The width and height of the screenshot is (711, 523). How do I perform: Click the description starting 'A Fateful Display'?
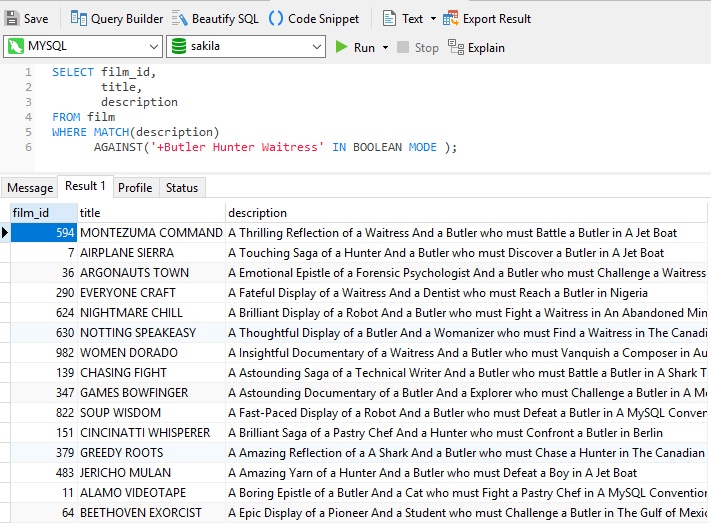(x=468, y=293)
